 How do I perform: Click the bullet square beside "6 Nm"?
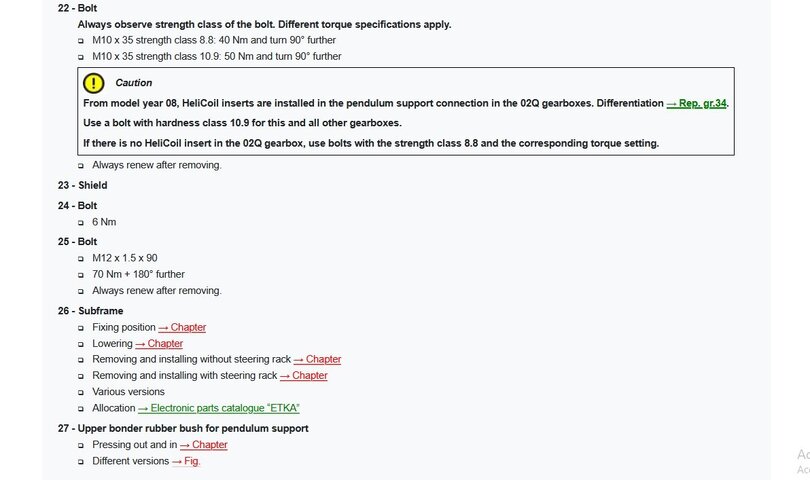point(81,222)
